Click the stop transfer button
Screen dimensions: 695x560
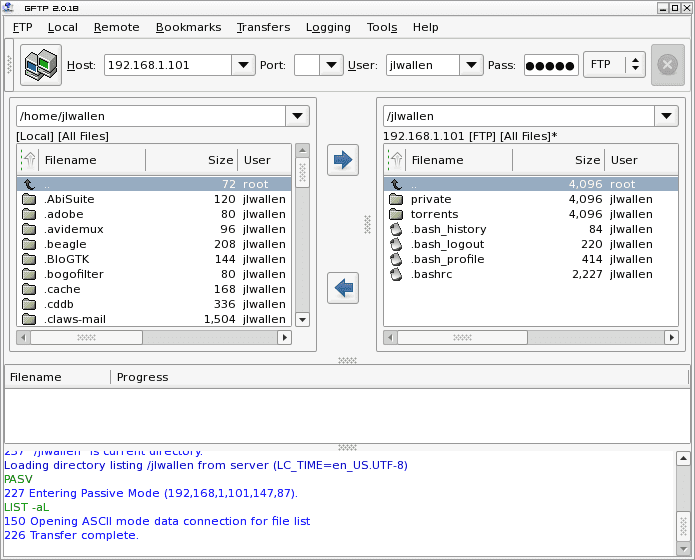click(668, 65)
